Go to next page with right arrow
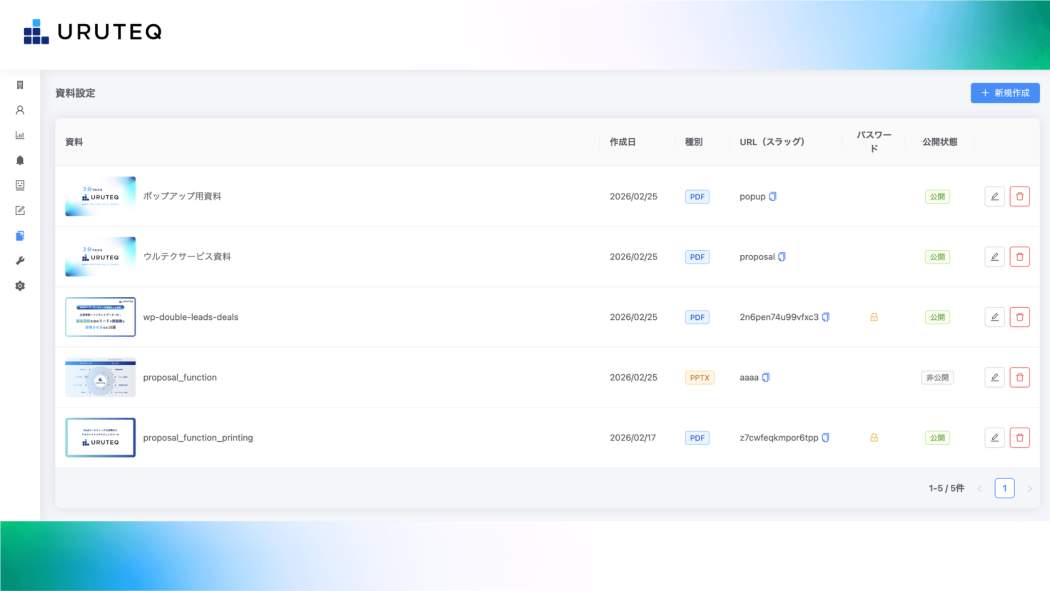 point(1029,489)
